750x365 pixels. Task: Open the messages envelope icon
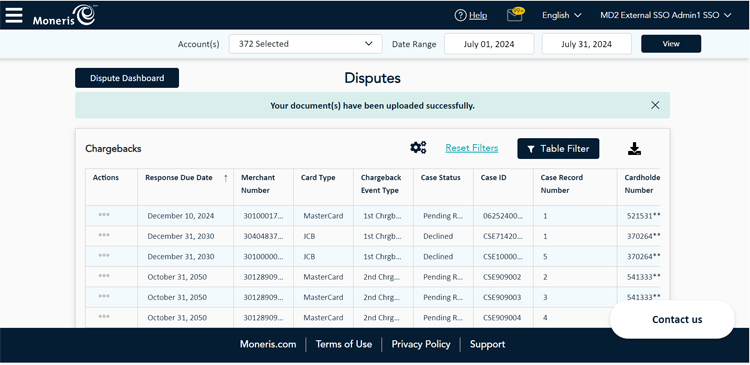click(x=514, y=15)
